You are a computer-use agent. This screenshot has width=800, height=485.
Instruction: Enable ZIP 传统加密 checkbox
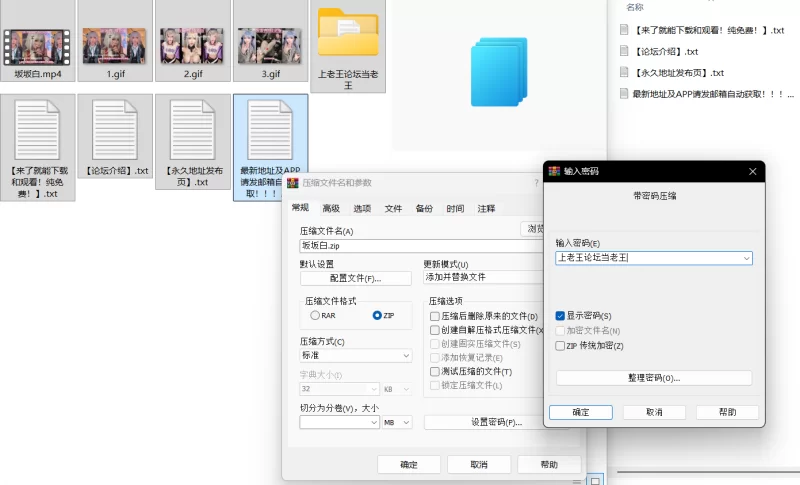pos(560,346)
